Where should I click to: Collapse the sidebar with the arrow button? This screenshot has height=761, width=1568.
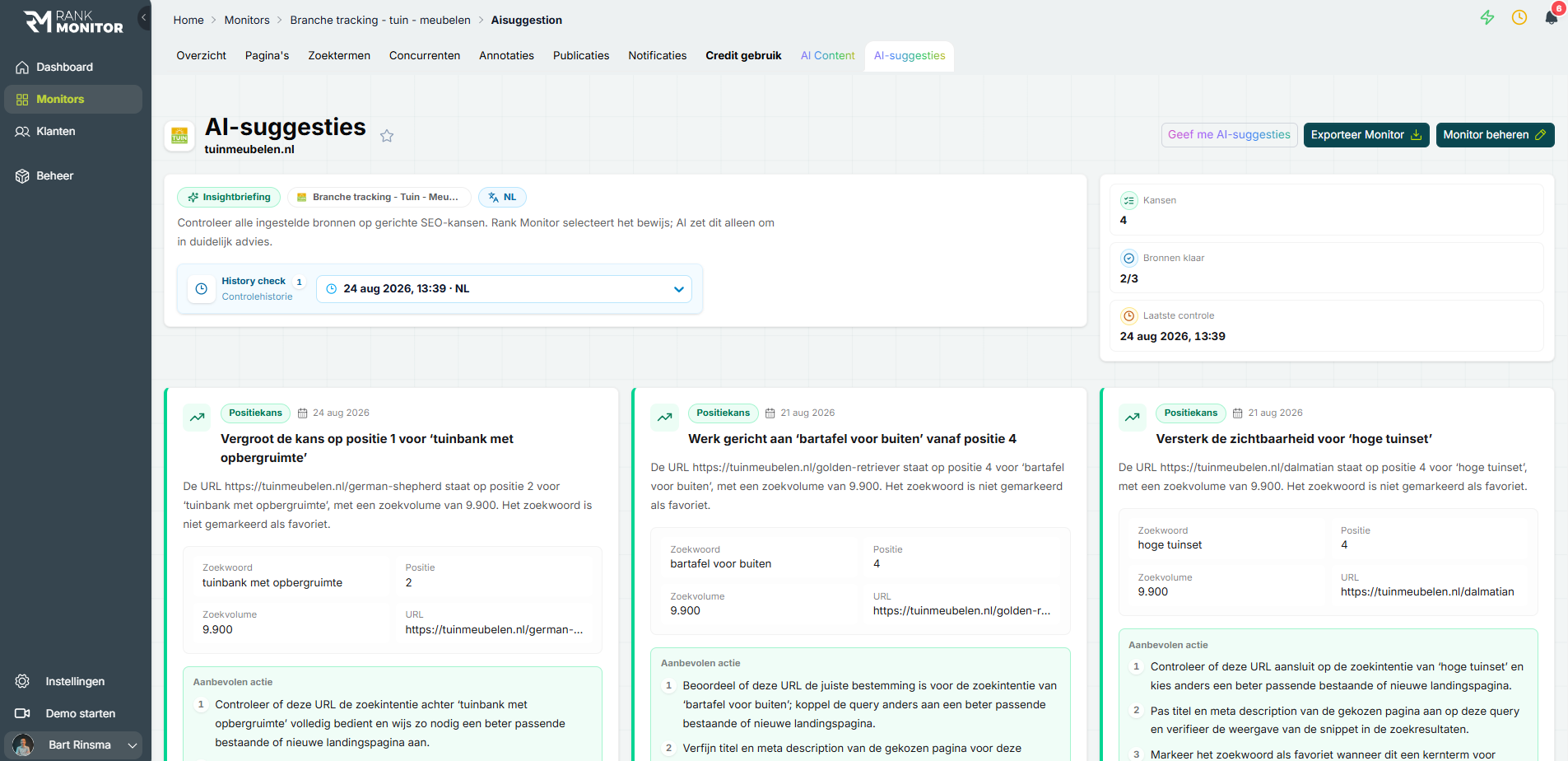coord(144,17)
